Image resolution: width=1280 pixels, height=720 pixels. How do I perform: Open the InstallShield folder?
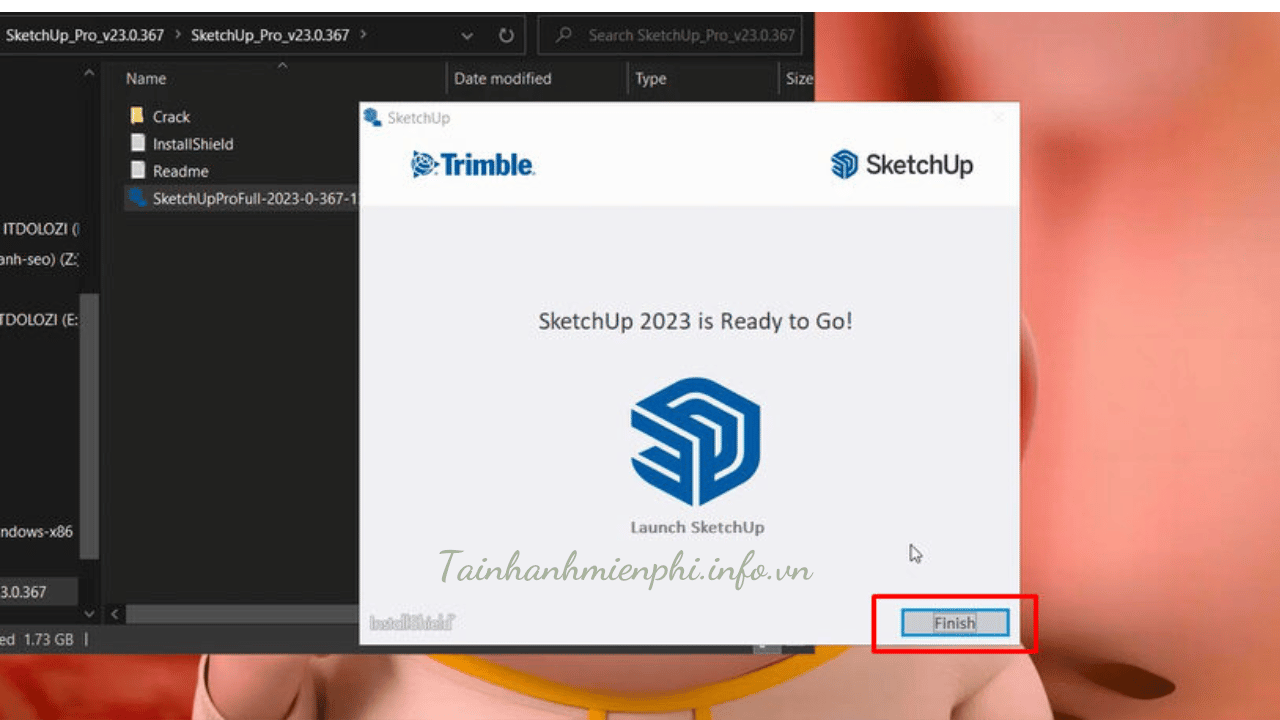[x=192, y=144]
